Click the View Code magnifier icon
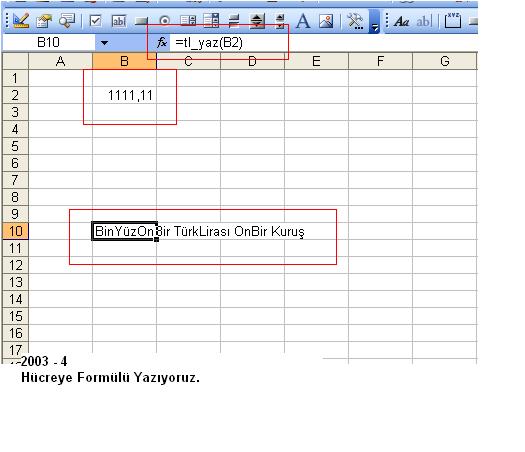 67,21
